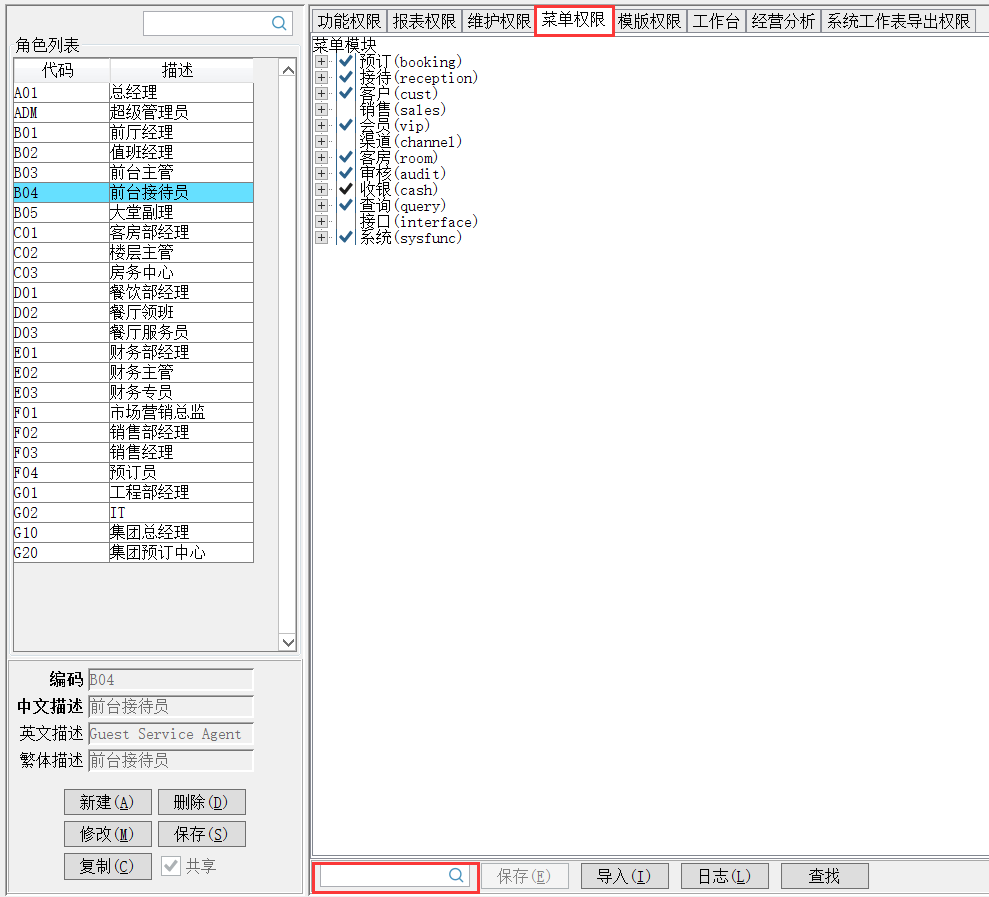Toggle 客户(cust) checkbox

point(346,93)
